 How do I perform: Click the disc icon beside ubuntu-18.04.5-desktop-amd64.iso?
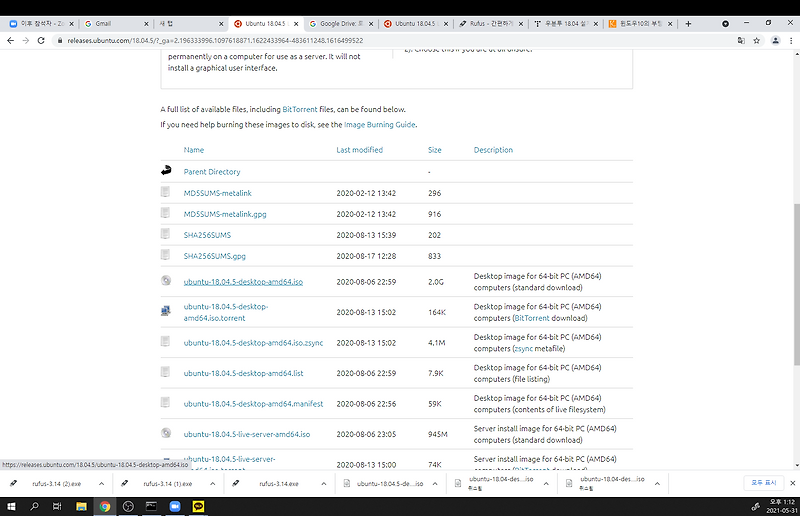[166, 280]
